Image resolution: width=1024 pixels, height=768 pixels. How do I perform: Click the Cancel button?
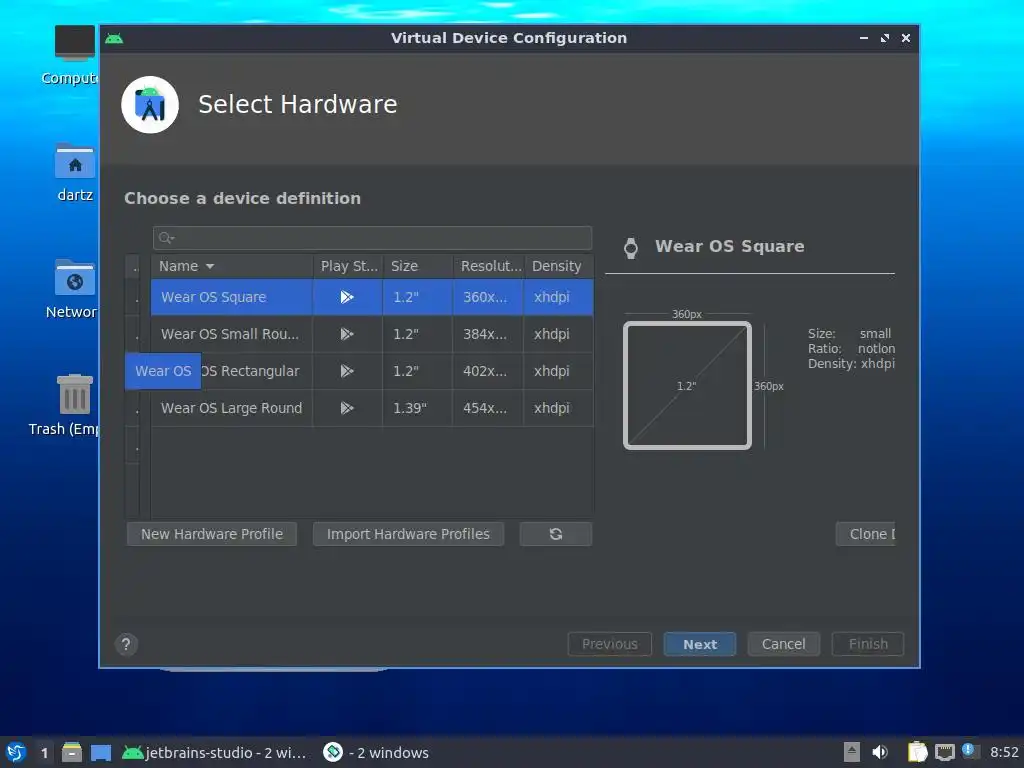click(784, 645)
